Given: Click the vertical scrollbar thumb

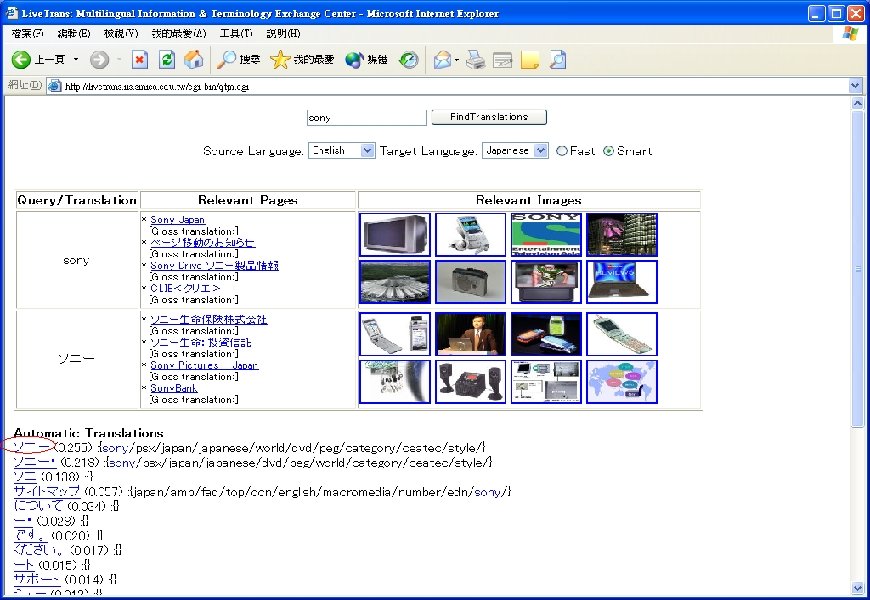Looking at the screenshot, I should click(857, 269).
